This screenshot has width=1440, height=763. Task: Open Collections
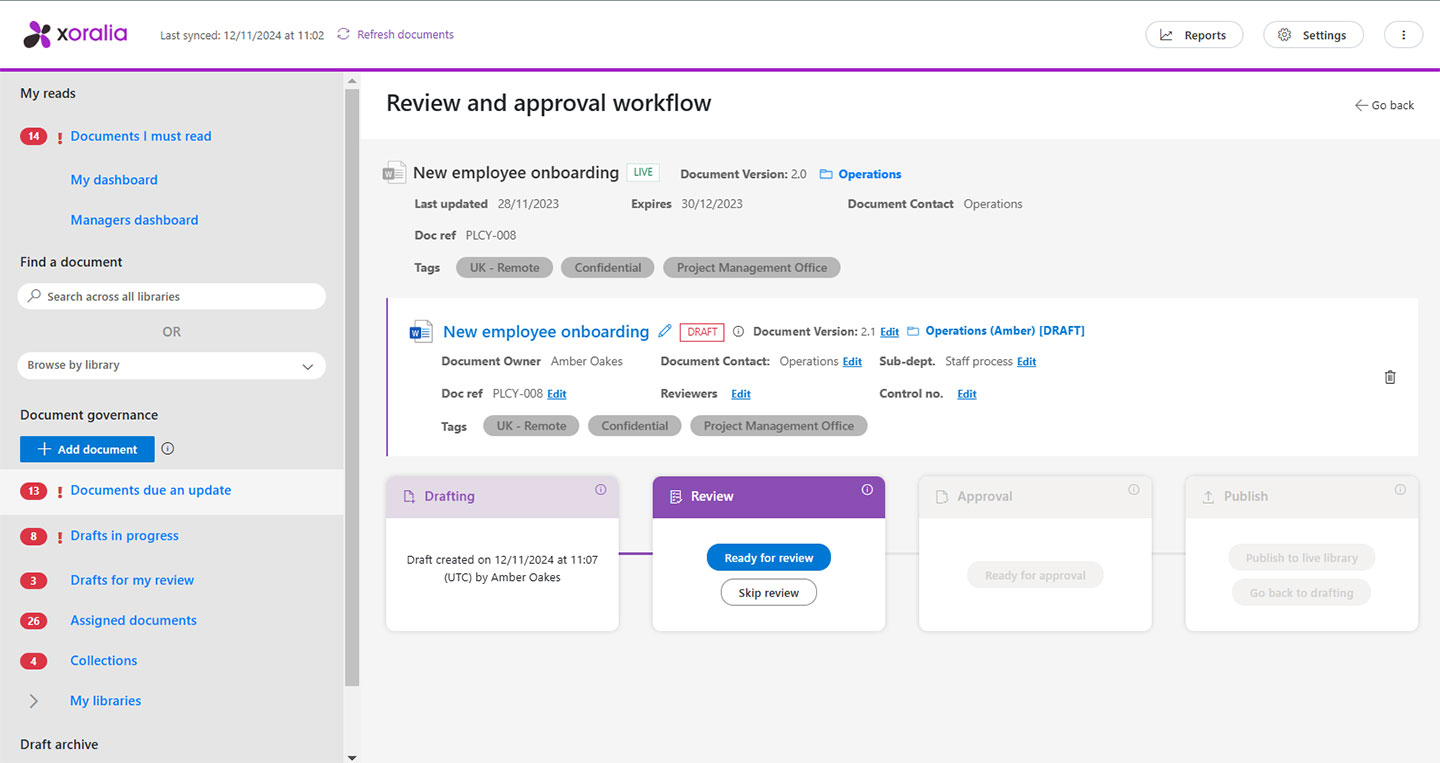tap(104, 660)
